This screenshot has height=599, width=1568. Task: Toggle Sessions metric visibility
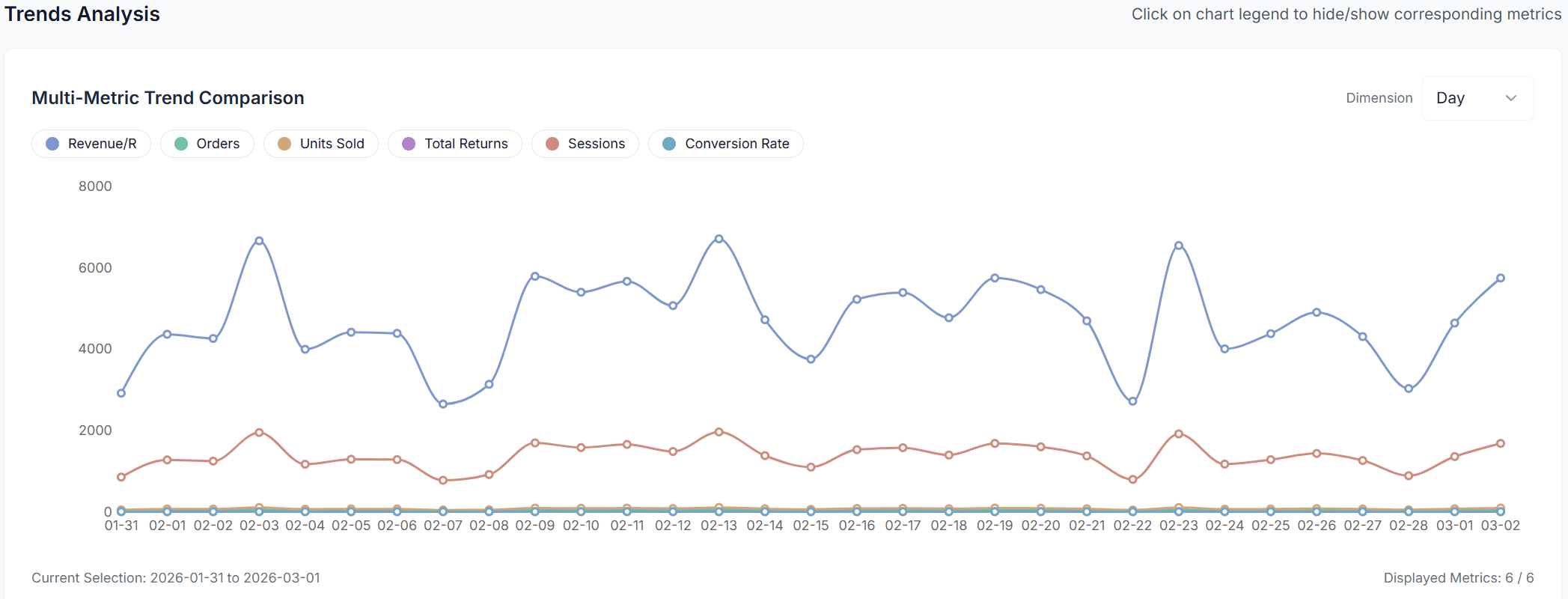pyautogui.click(x=585, y=144)
